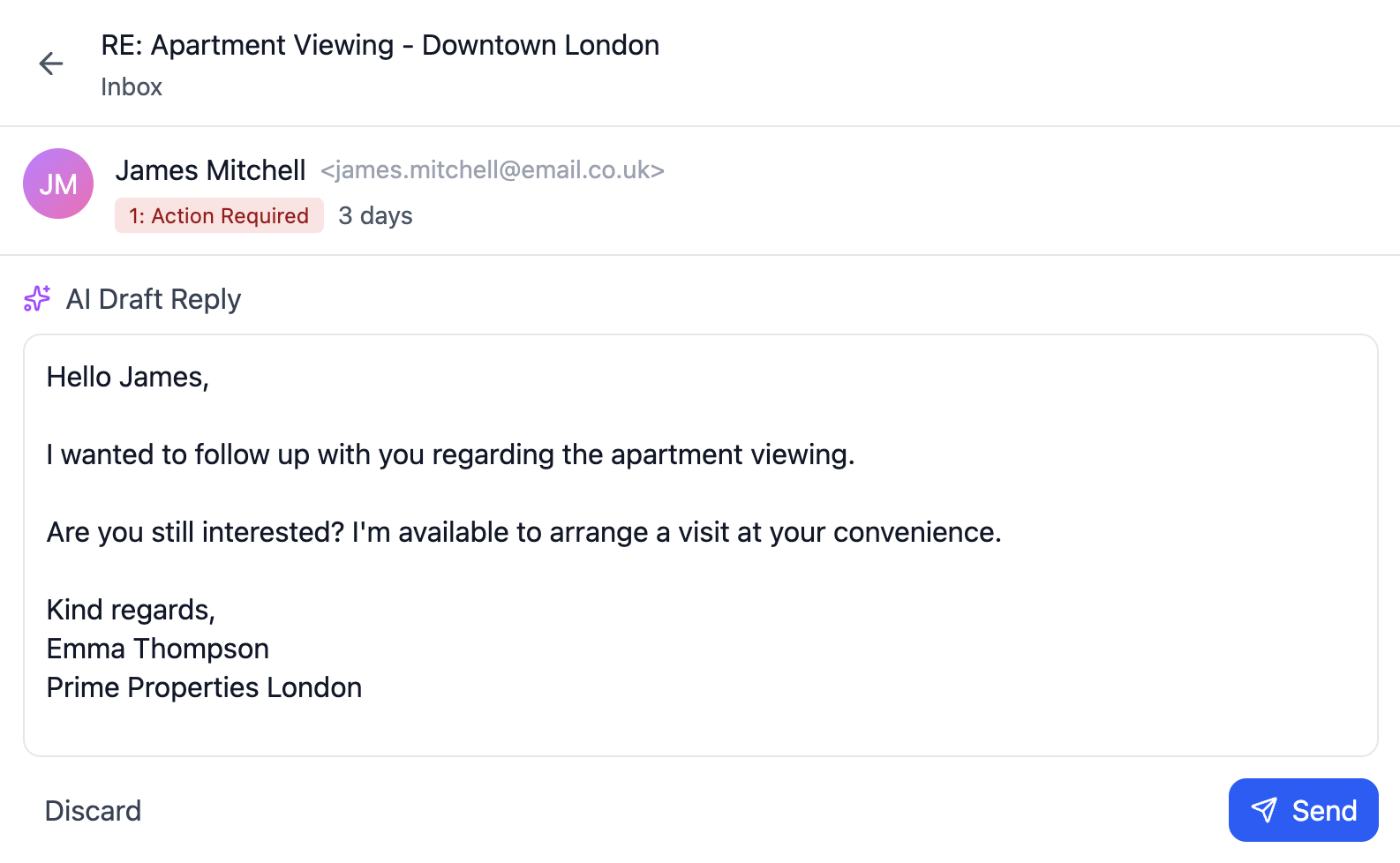Click the "3 days" timestamp

point(375,216)
